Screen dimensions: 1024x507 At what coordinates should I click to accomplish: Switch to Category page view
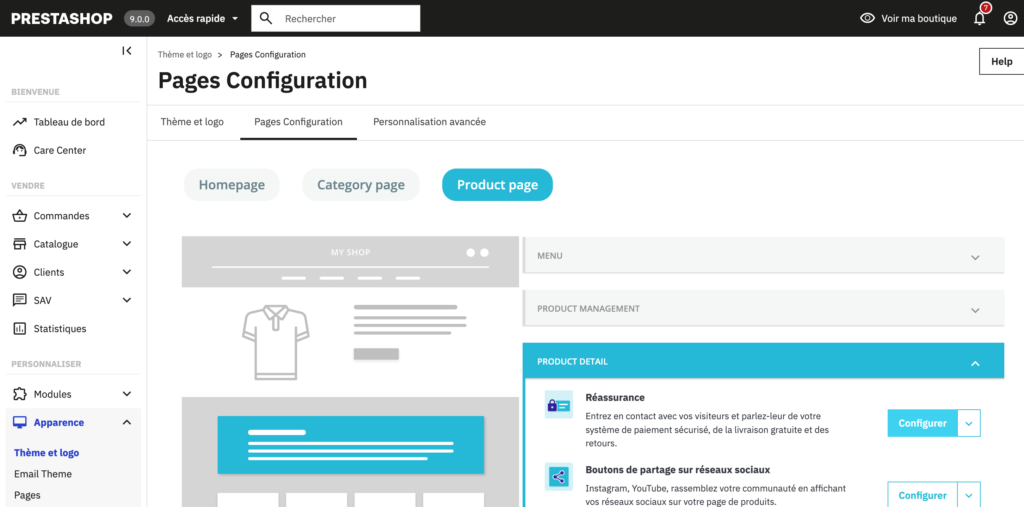coord(361,185)
